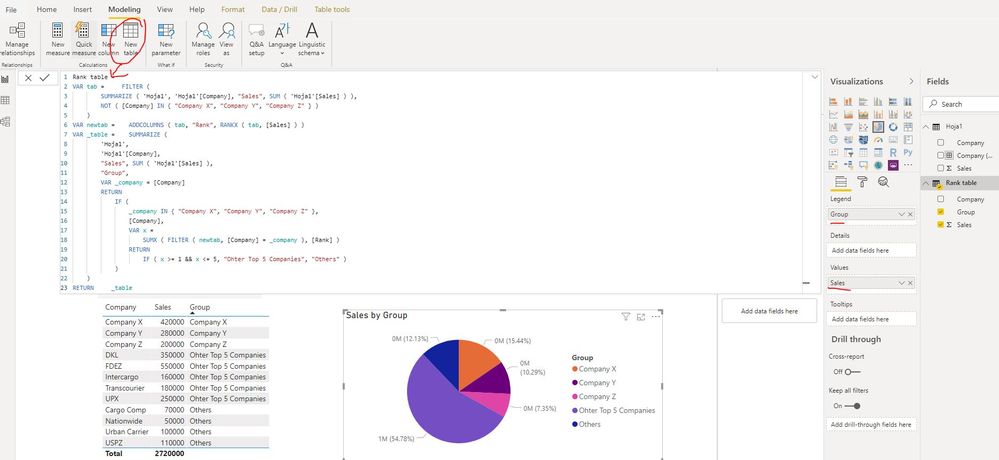Toggle the Keep all filters switch
This screenshot has height=460, width=999.
click(852, 406)
